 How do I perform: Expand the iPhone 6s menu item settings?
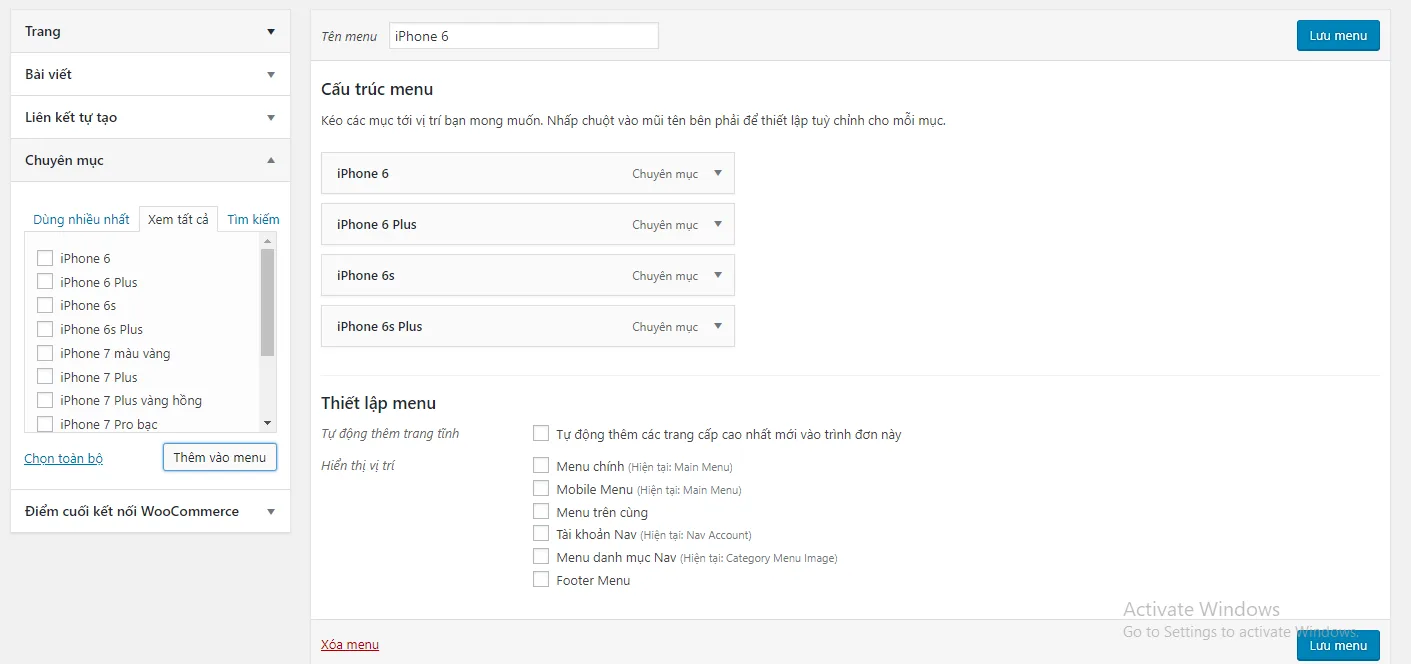[718, 275]
